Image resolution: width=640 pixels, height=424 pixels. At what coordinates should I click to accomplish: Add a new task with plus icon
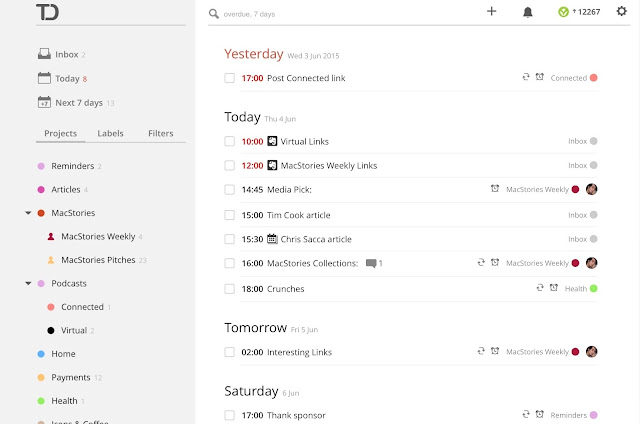[491, 11]
